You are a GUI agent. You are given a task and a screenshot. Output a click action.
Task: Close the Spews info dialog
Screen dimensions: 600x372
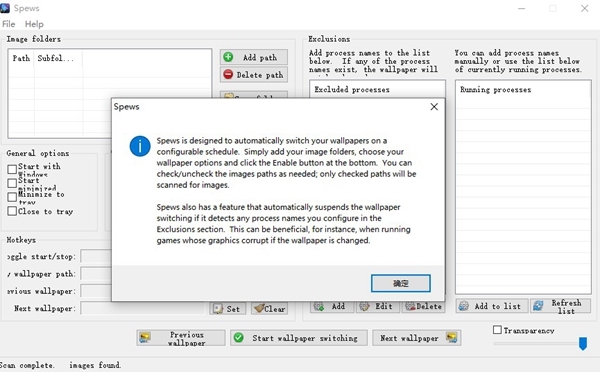coord(434,107)
